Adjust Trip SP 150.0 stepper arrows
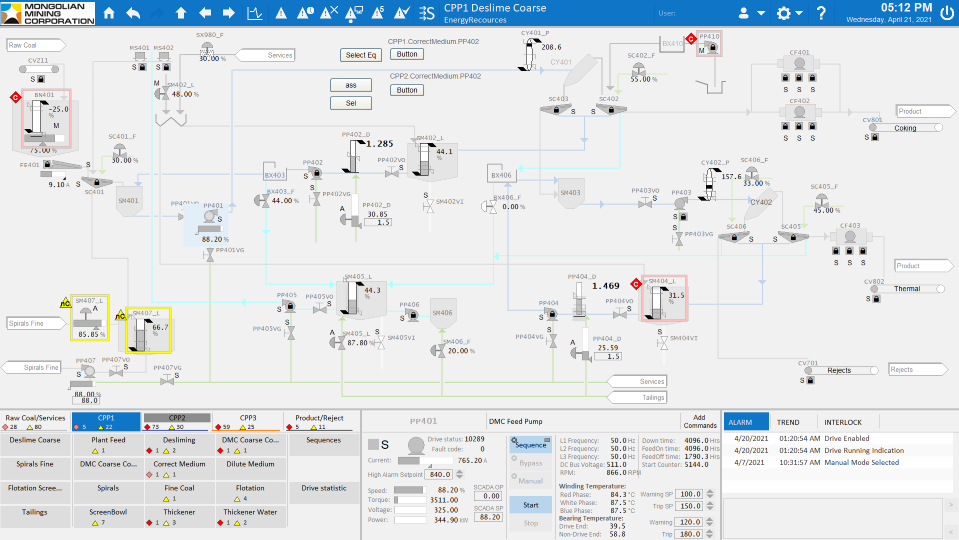 pos(710,506)
